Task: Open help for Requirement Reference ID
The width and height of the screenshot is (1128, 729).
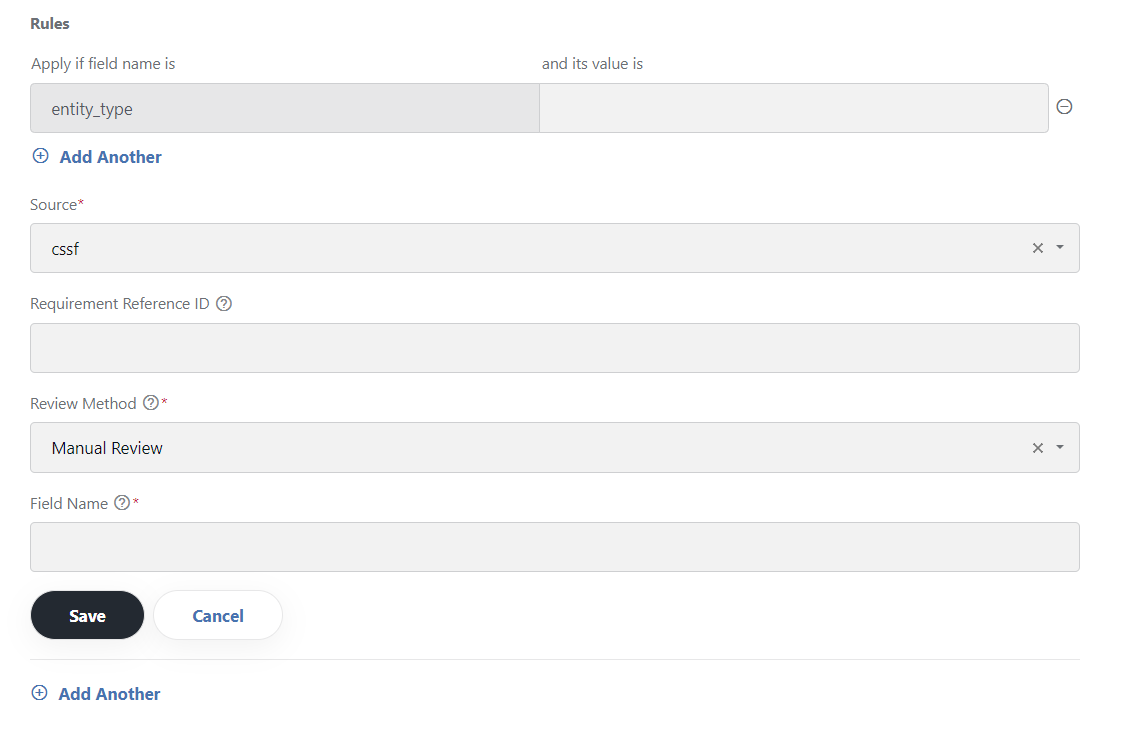Action: tap(224, 304)
